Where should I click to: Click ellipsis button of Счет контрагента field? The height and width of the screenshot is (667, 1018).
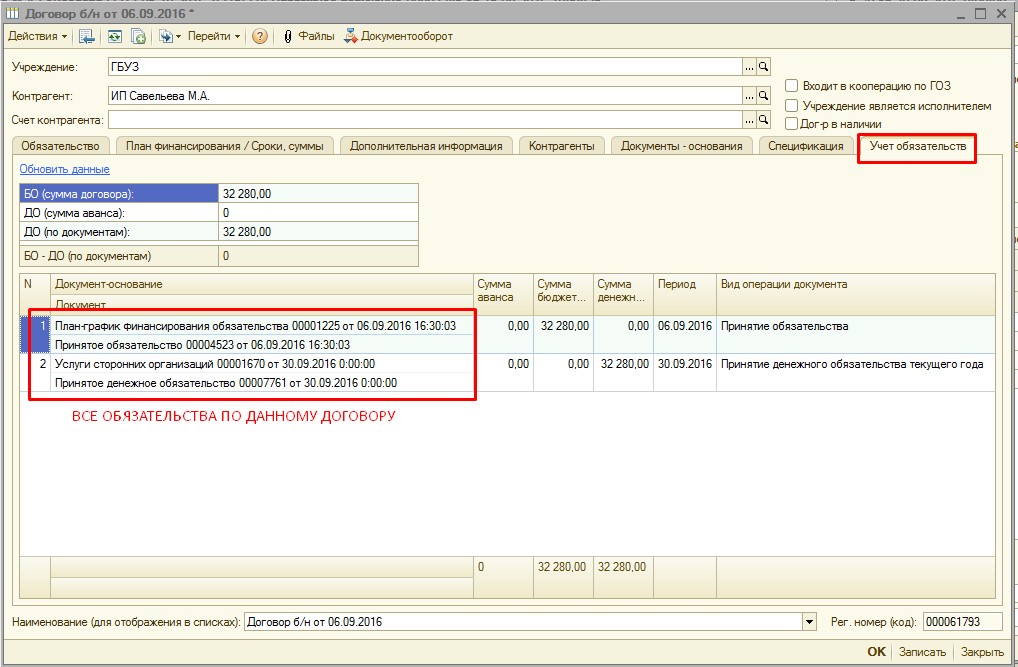[748, 120]
